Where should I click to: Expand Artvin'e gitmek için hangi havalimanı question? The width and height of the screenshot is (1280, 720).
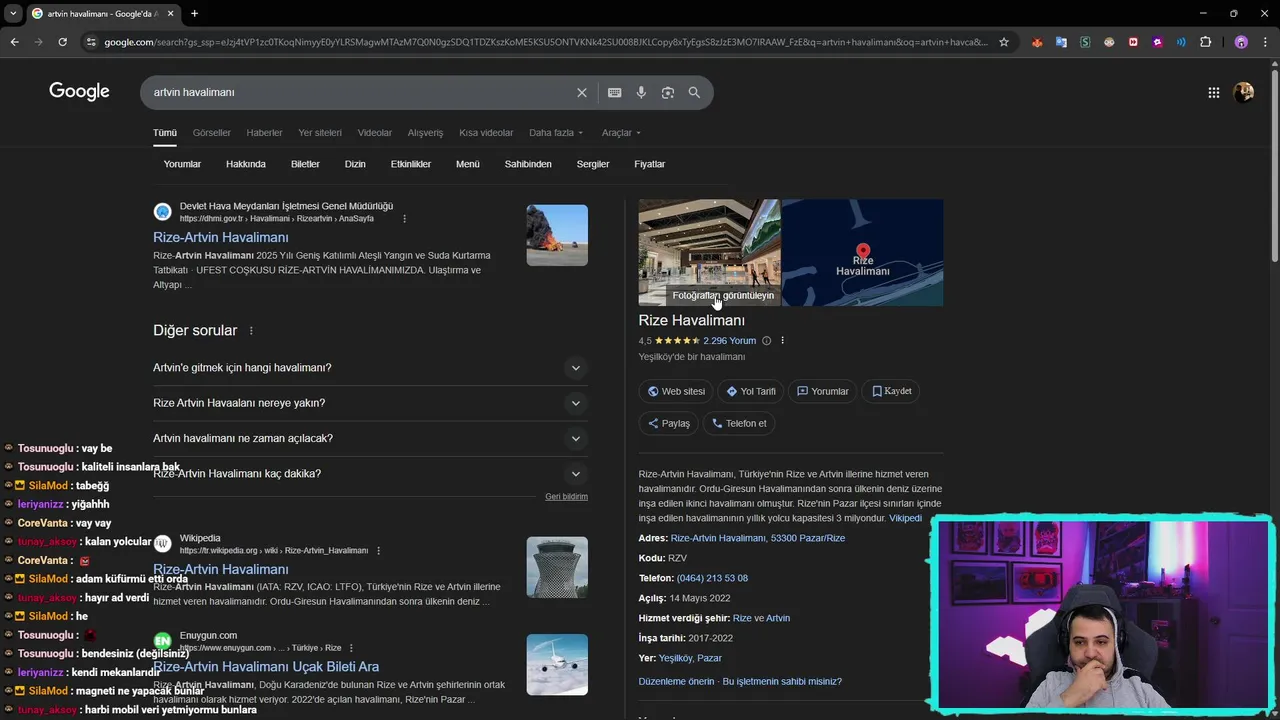(370, 367)
